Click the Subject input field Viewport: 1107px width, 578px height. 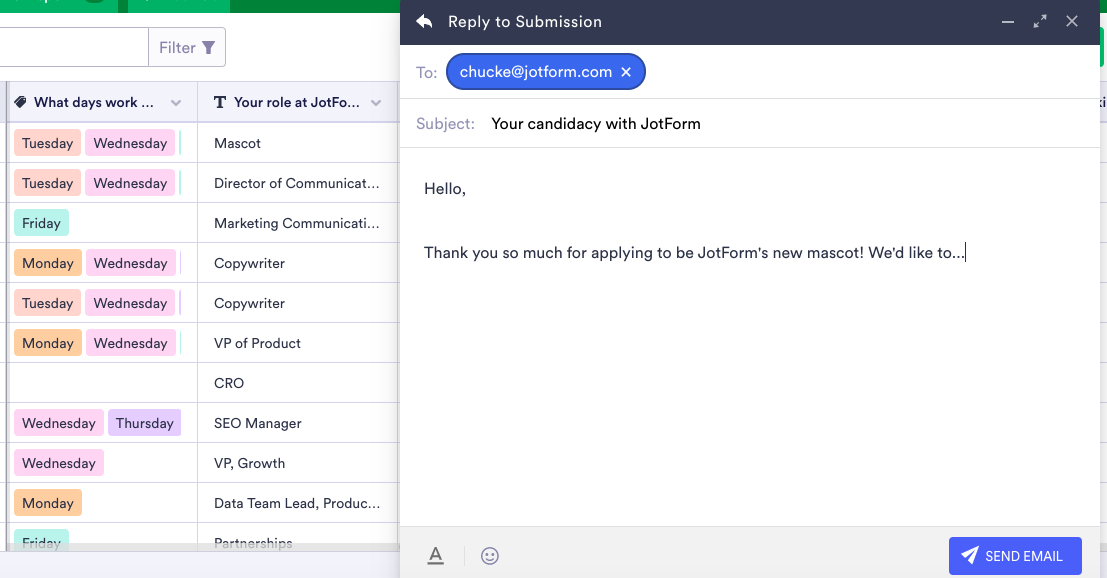[780, 124]
